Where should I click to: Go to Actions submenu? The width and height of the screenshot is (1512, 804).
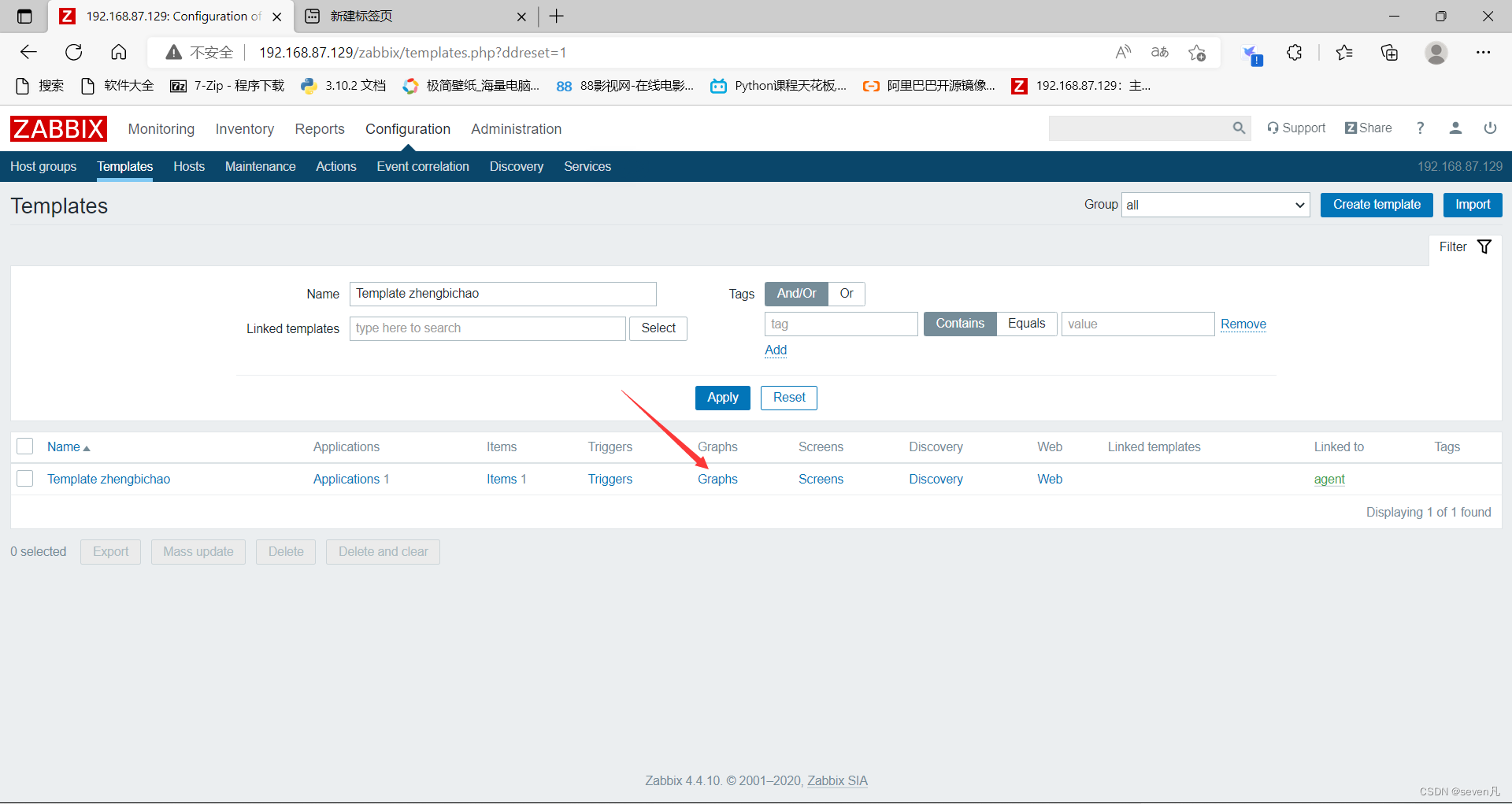(336, 167)
